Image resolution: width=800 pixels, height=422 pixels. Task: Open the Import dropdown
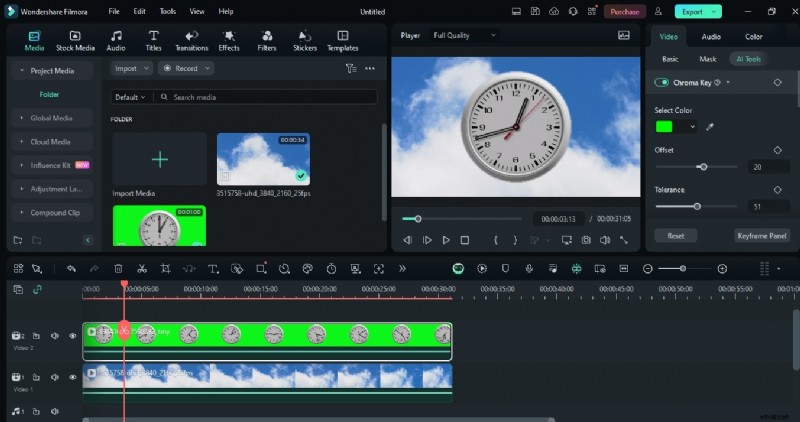[x=131, y=69]
